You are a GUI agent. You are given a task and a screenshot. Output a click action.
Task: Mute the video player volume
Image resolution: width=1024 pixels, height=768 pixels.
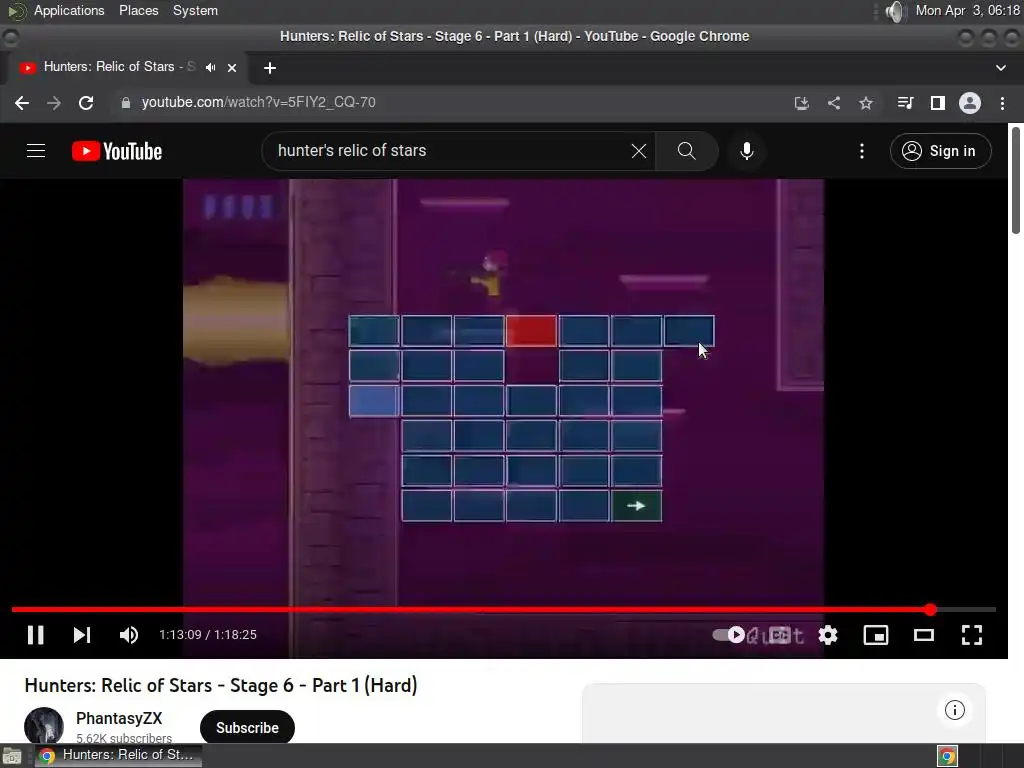[x=129, y=635]
